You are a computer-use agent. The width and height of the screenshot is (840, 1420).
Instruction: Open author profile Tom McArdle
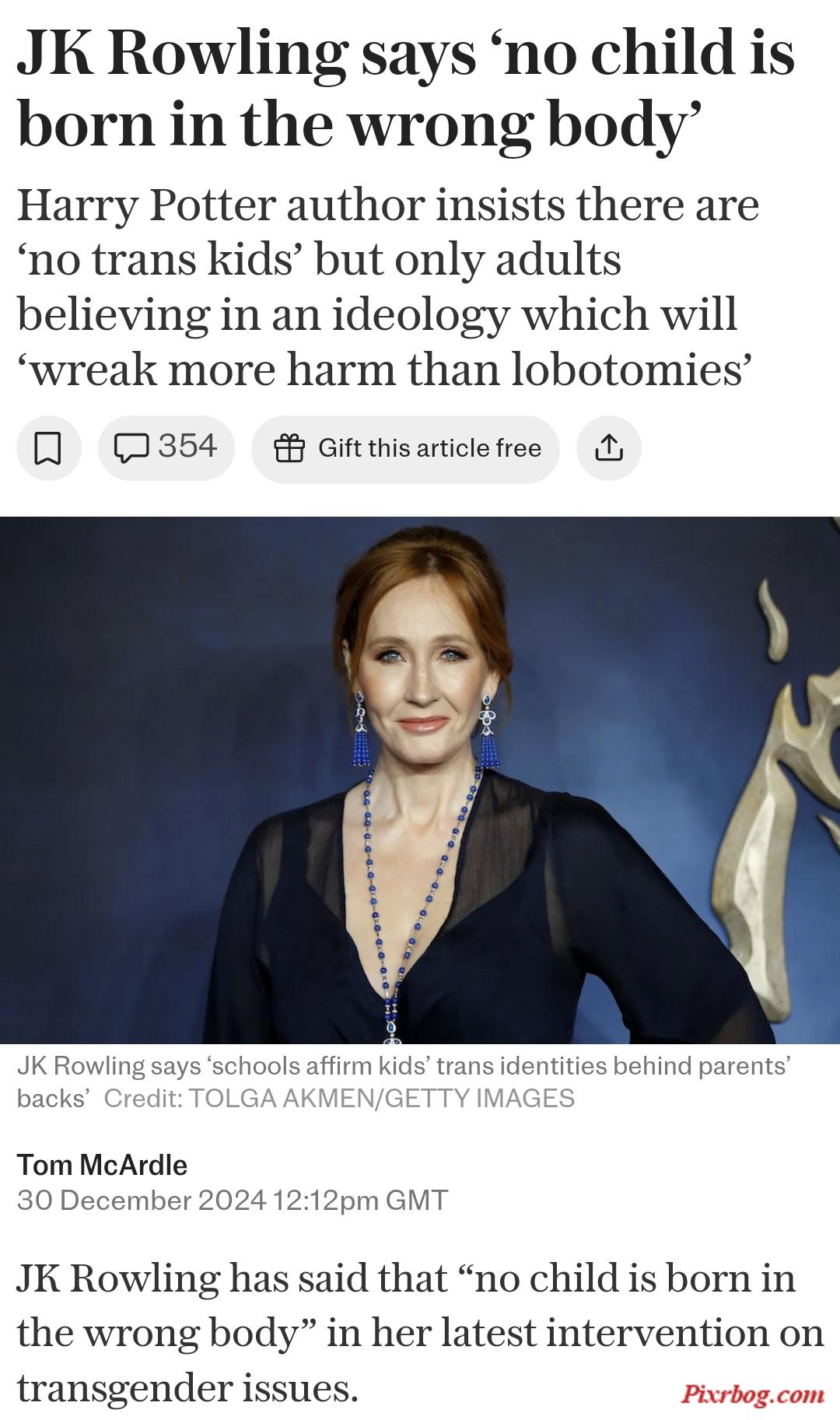(102, 1165)
